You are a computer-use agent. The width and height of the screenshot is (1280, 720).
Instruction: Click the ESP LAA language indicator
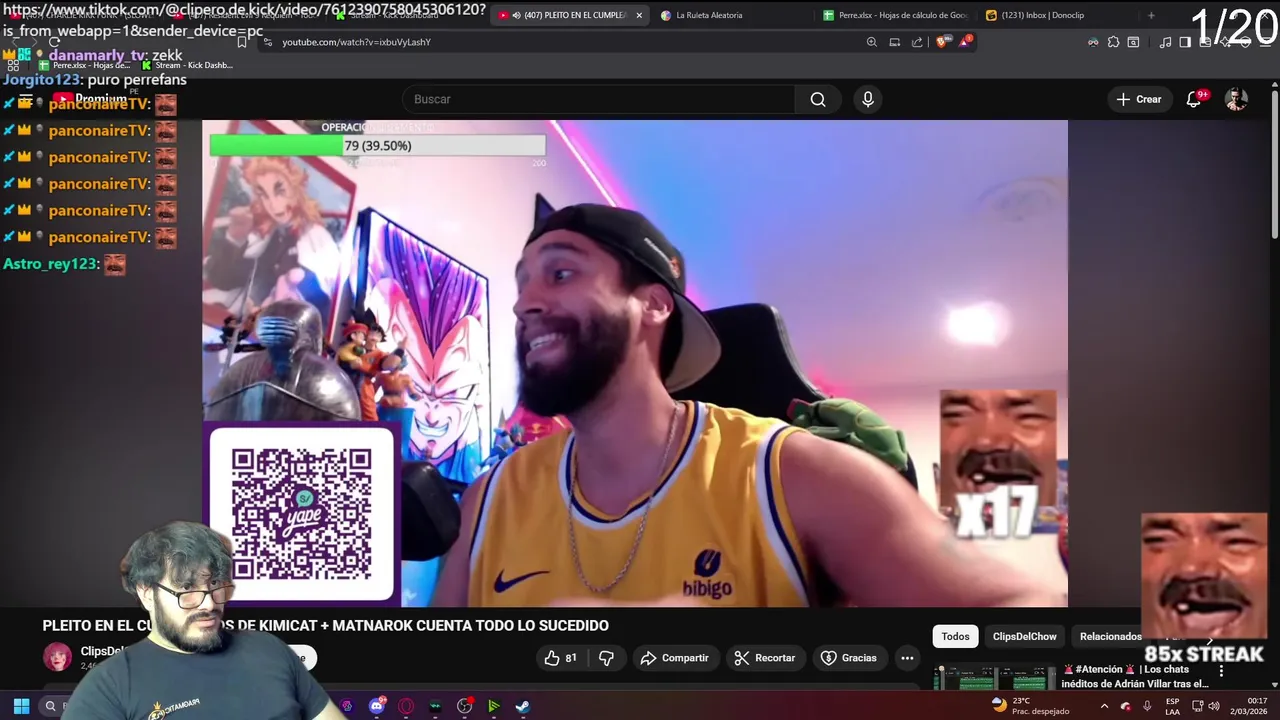point(1172,706)
